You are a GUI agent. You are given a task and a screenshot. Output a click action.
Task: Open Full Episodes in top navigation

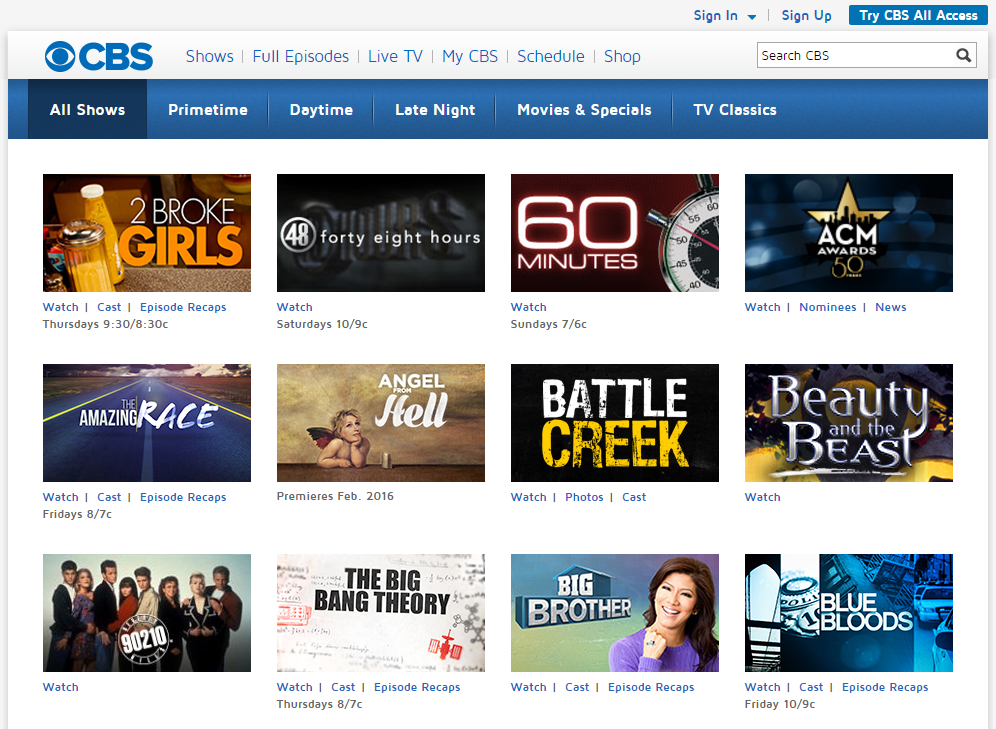click(x=300, y=57)
